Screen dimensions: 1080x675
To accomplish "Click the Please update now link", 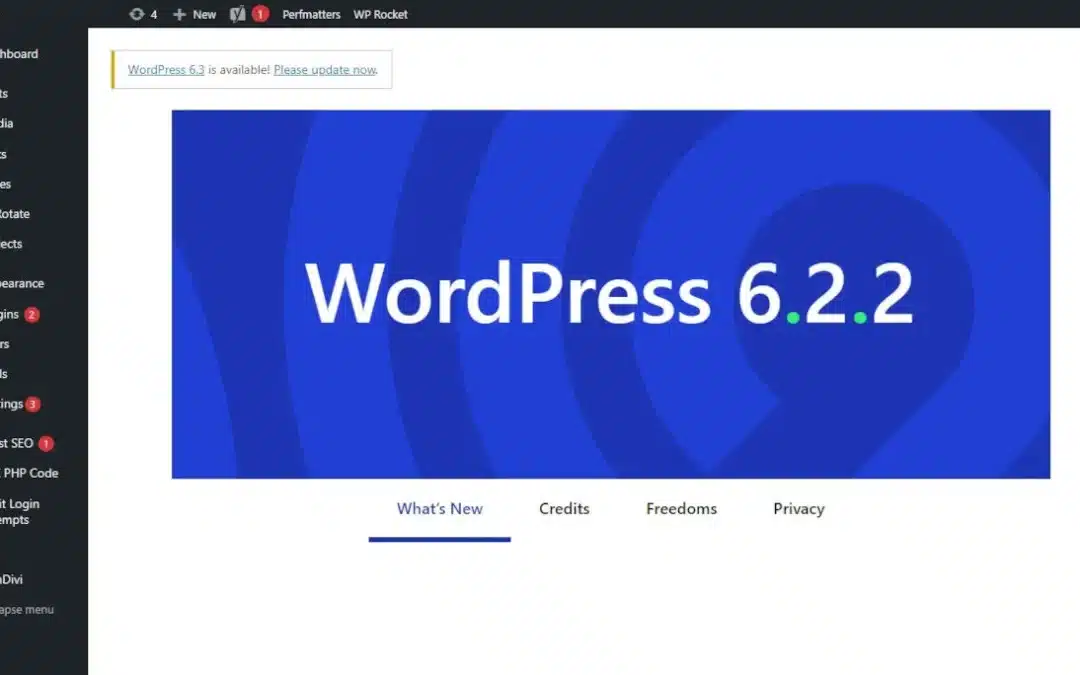I will pos(324,70).
